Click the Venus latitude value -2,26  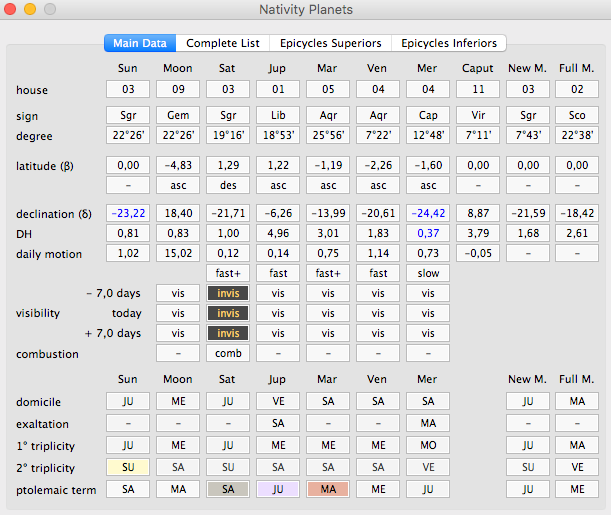(x=378, y=165)
